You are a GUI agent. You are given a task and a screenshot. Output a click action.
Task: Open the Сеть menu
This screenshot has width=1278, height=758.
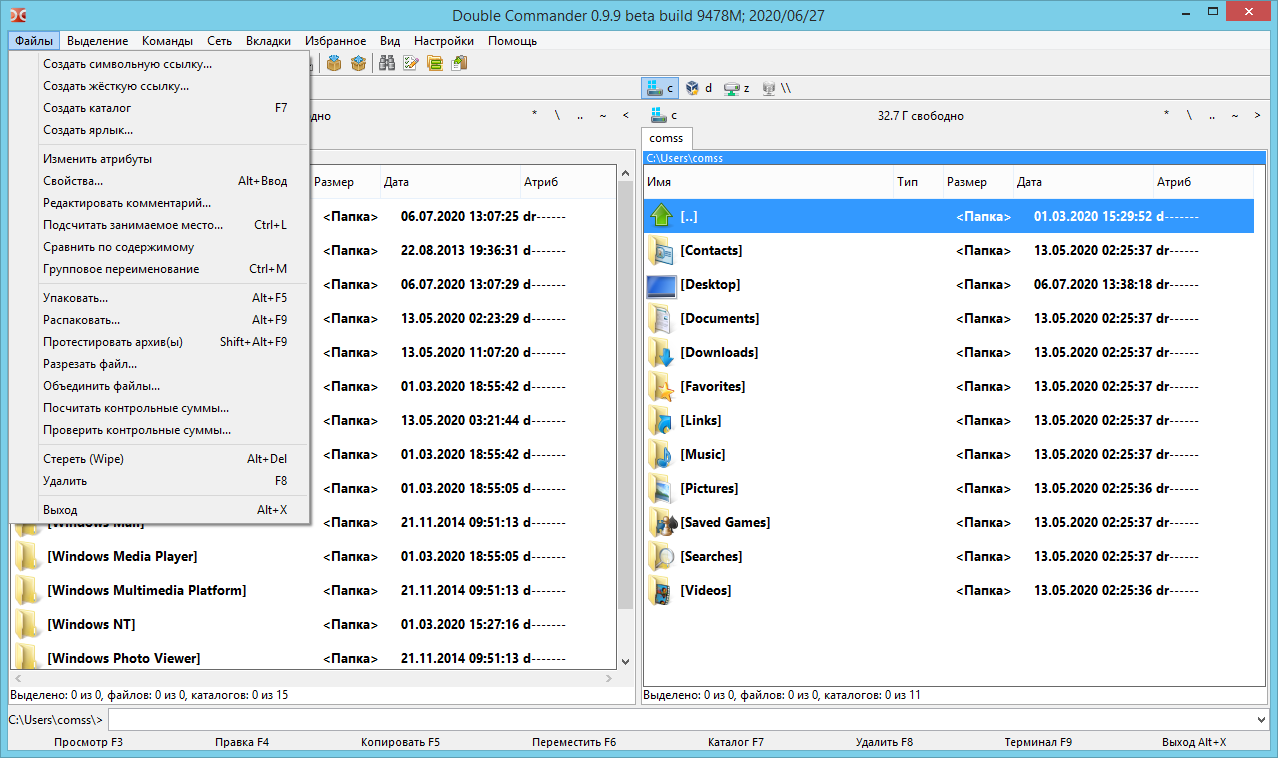tap(220, 41)
